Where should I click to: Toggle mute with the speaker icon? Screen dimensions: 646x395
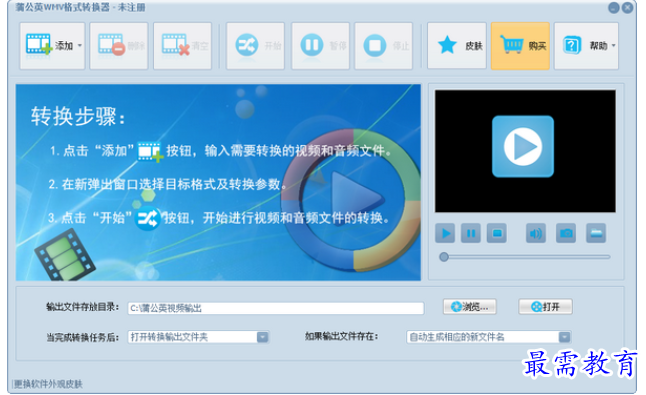point(536,234)
